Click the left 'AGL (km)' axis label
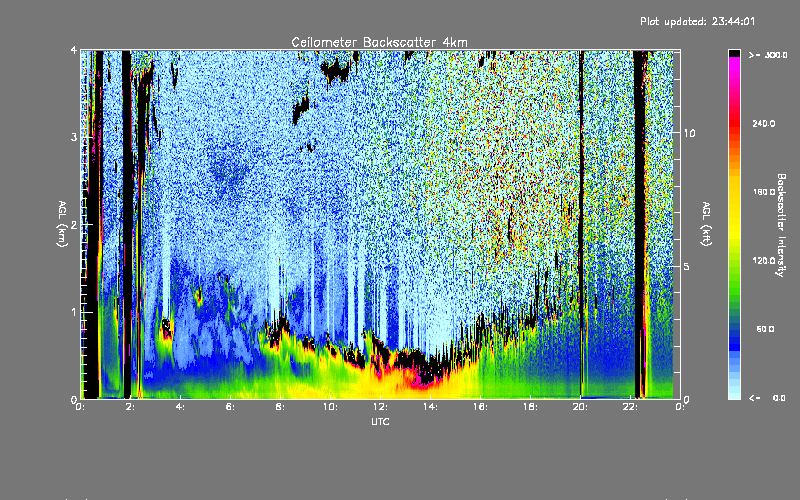Viewport: 800px width, 500px height. [x=63, y=224]
